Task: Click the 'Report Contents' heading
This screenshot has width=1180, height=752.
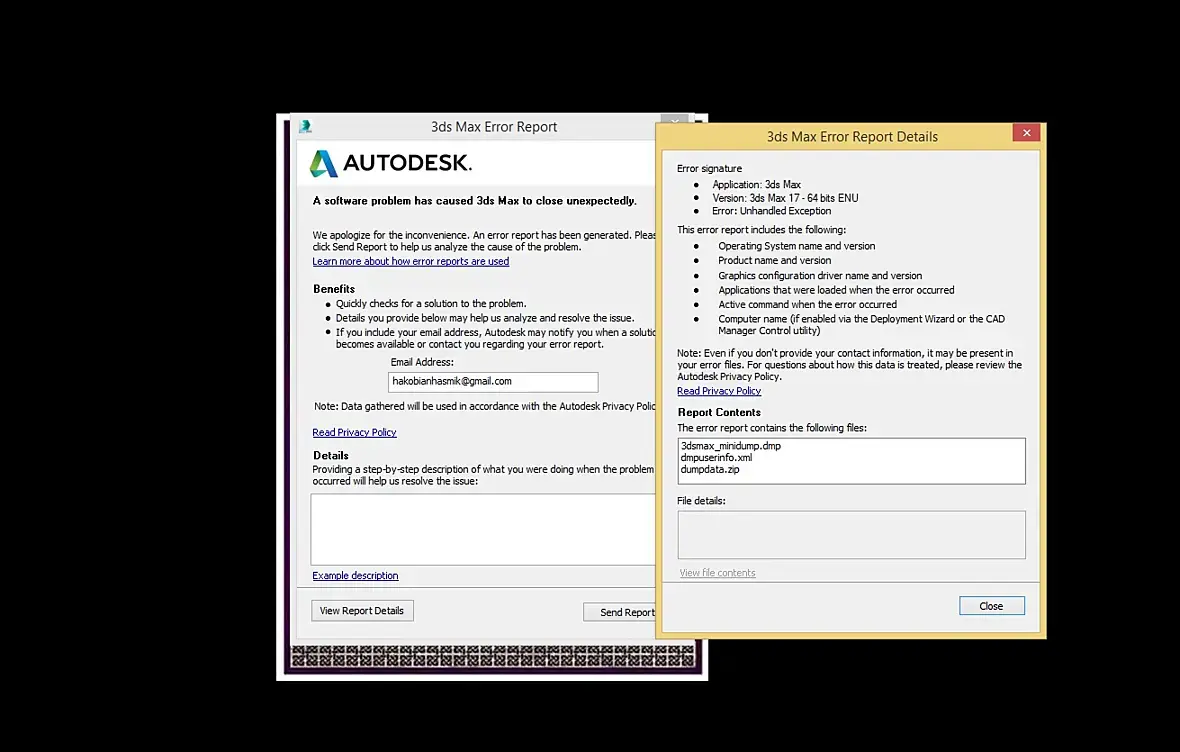Action: click(x=719, y=413)
